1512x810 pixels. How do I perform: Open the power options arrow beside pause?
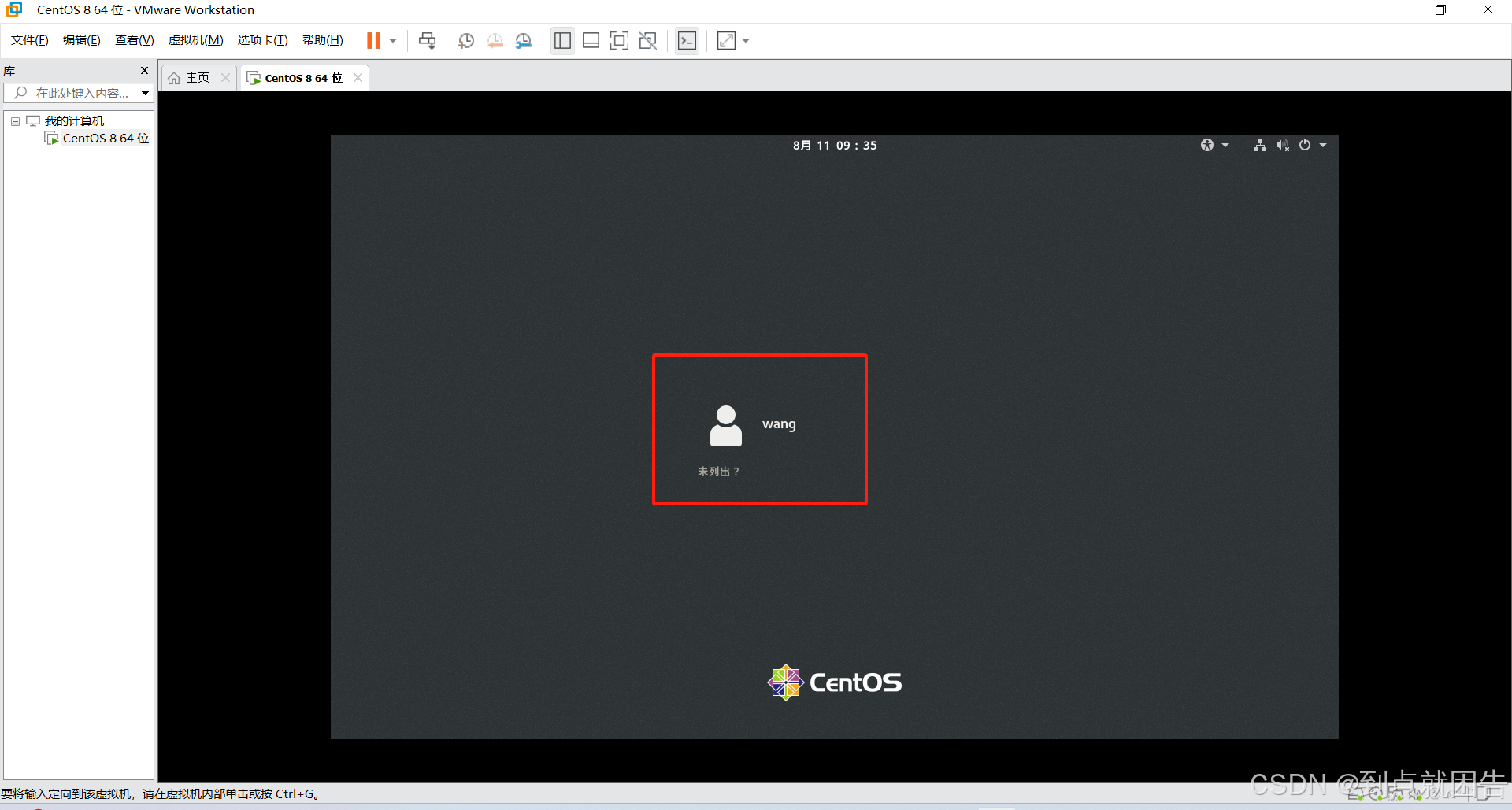pyautogui.click(x=393, y=40)
